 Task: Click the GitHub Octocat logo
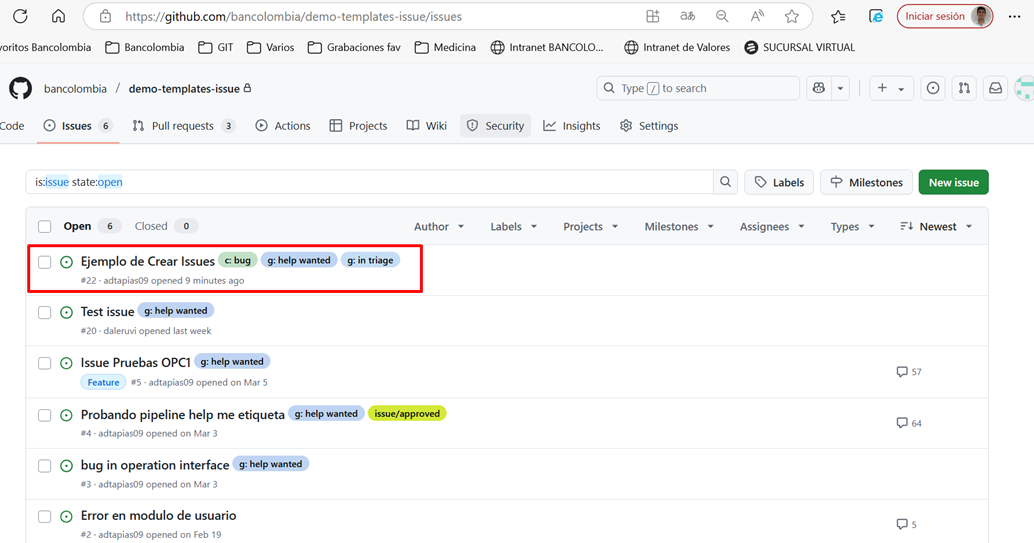tap(20, 89)
